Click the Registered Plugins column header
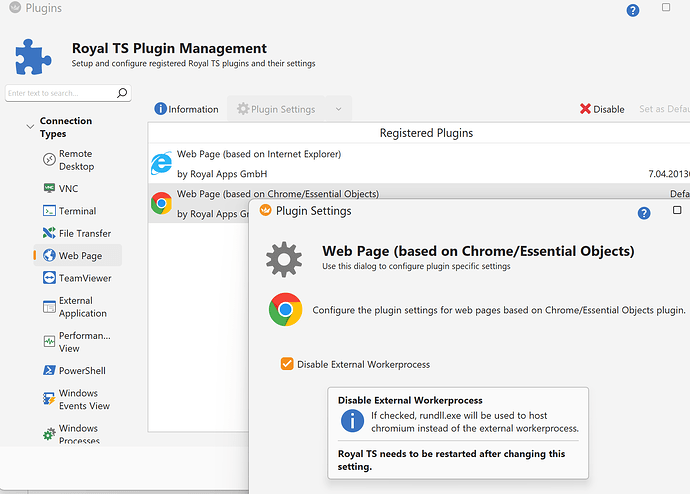 [x=426, y=133]
